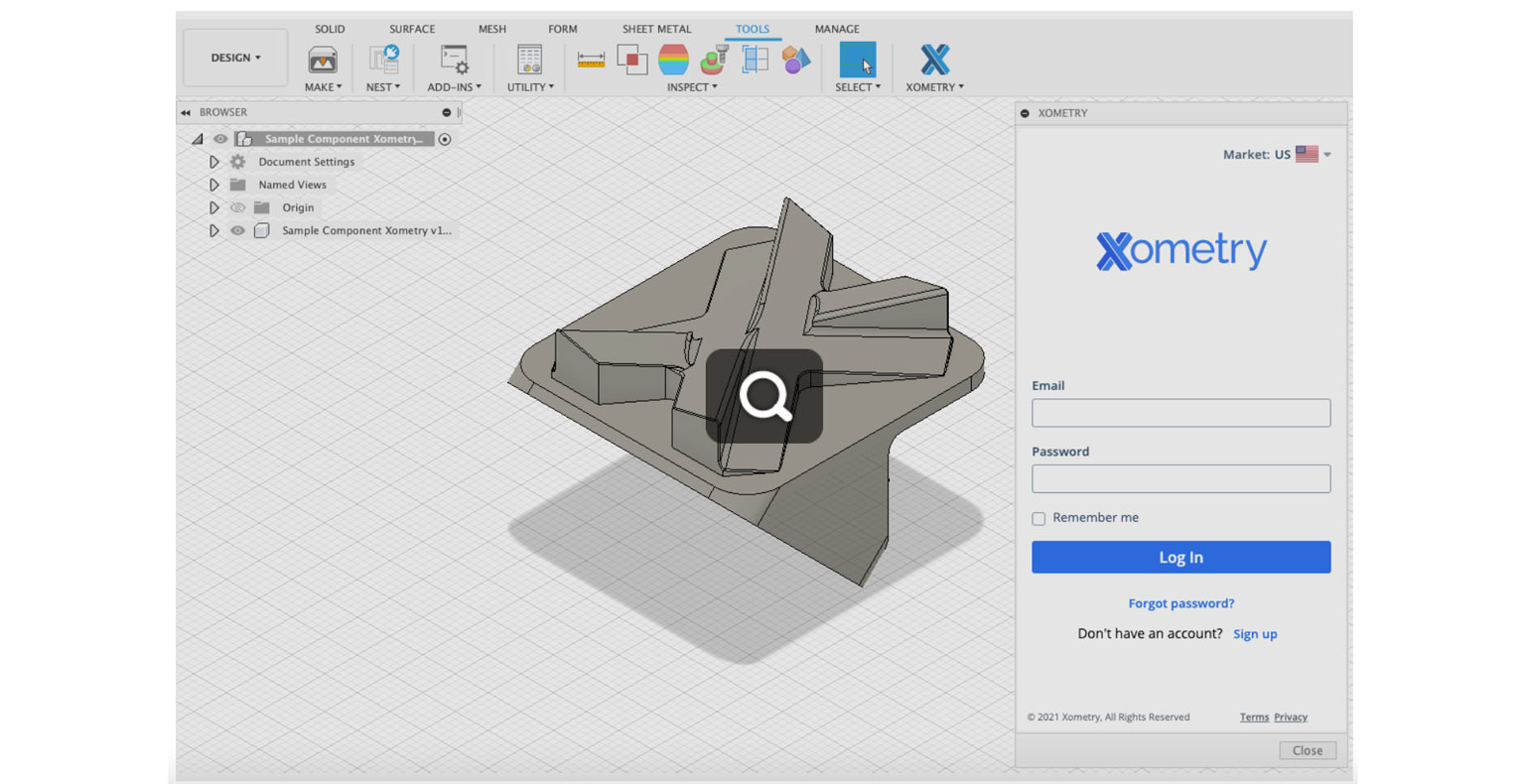The width and height of the screenshot is (1525, 784).
Task: Expand the Document Settings node
Action: tap(214, 162)
